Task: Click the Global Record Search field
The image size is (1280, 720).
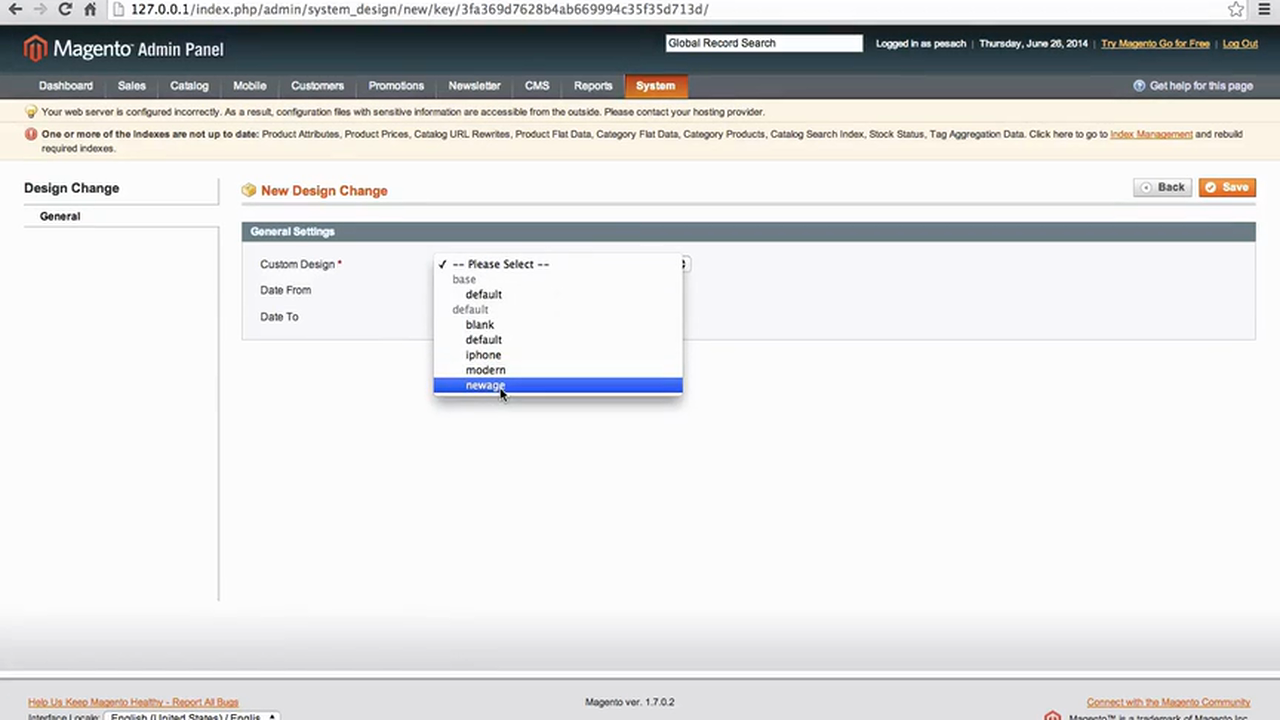Action: tap(763, 42)
